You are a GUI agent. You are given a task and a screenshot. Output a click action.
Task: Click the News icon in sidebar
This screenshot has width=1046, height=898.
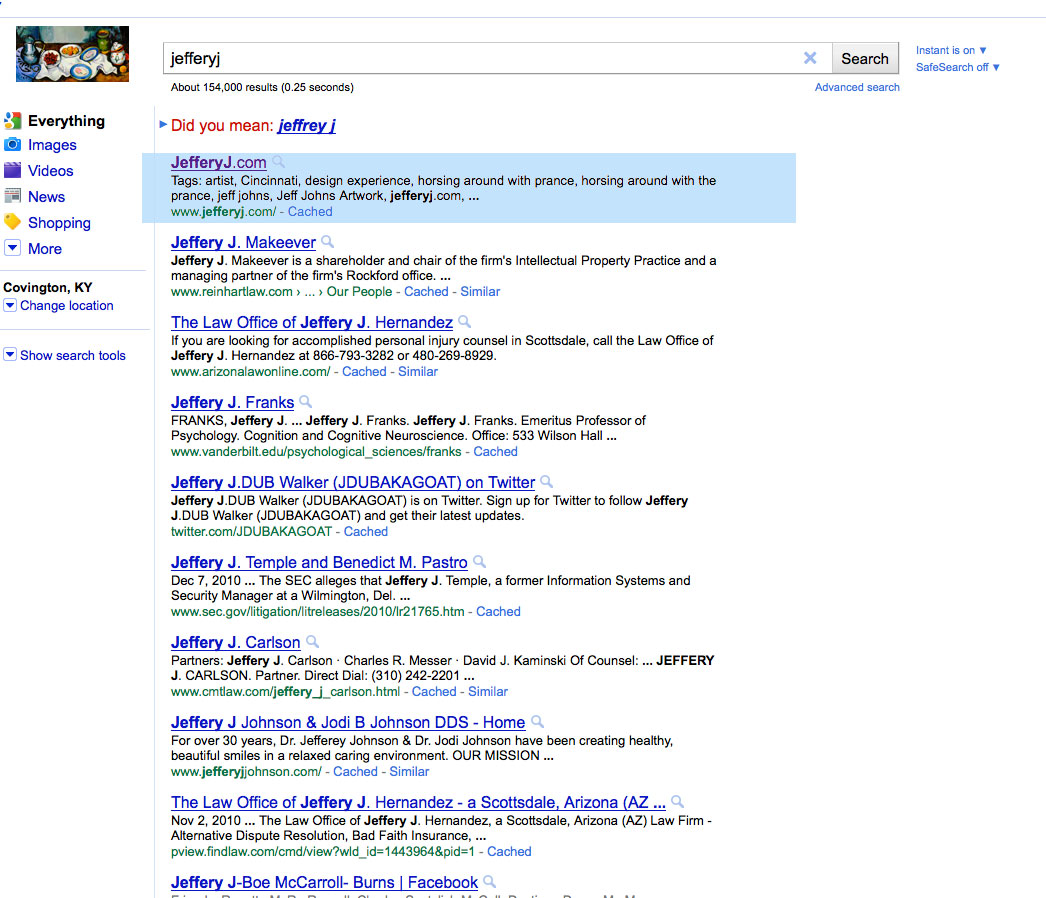click(x=12, y=197)
